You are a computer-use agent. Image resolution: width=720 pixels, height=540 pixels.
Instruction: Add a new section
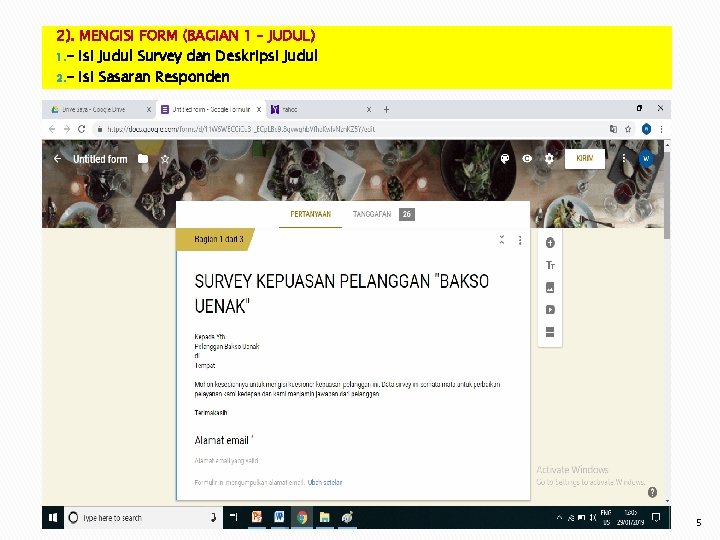(550, 332)
